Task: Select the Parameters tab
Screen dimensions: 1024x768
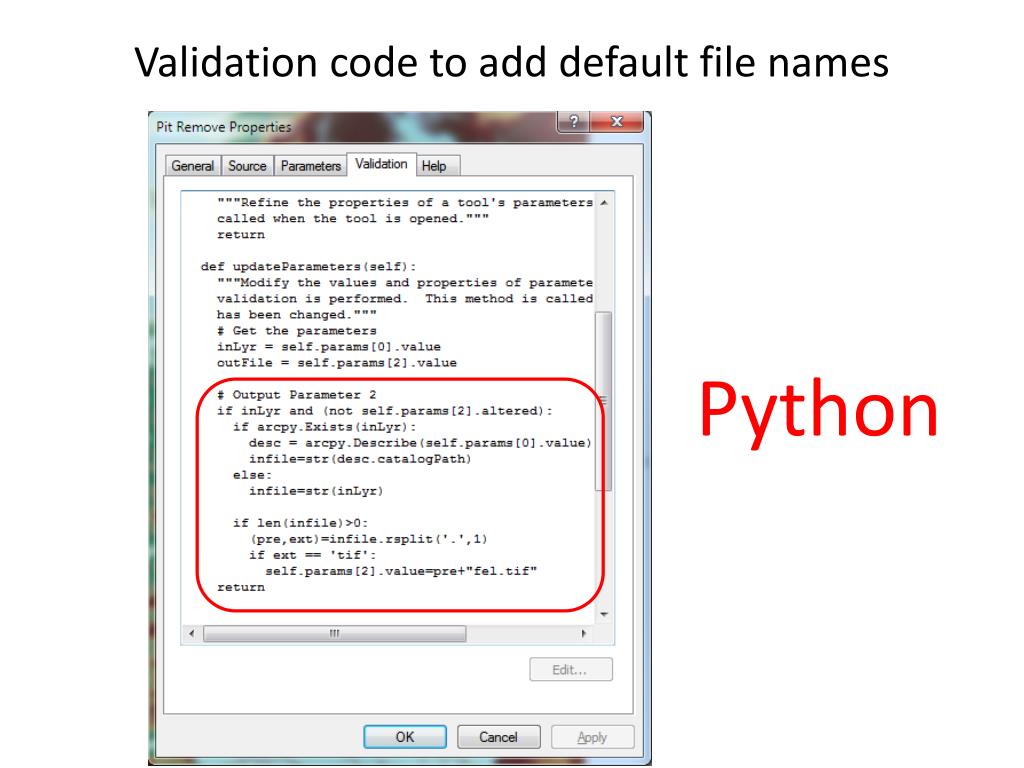Action: [x=311, y=166]
